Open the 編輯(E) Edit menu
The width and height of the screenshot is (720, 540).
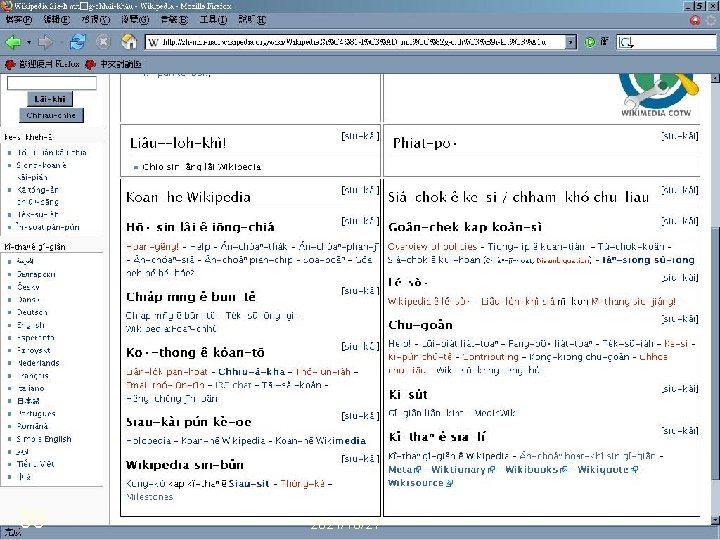click(57, 20)
